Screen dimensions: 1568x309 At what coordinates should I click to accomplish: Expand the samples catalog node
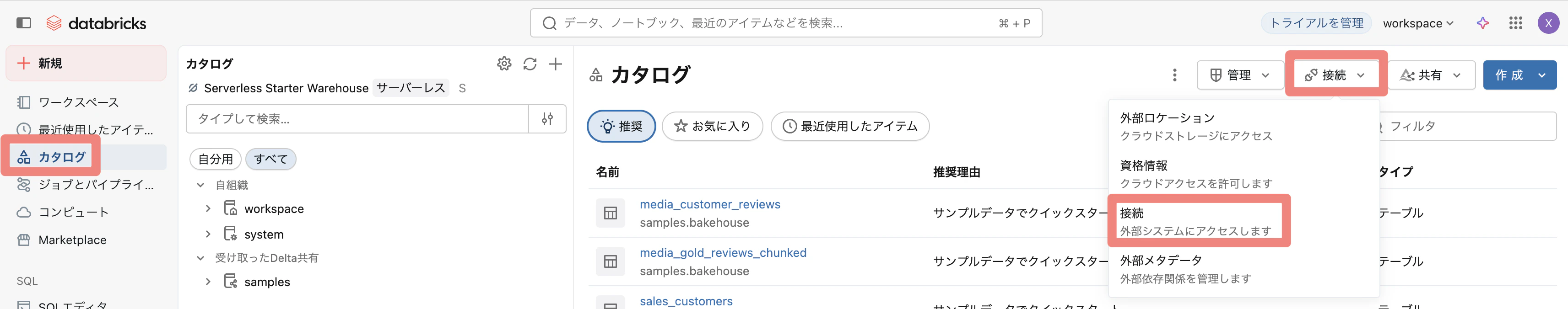tap(208, 282)
